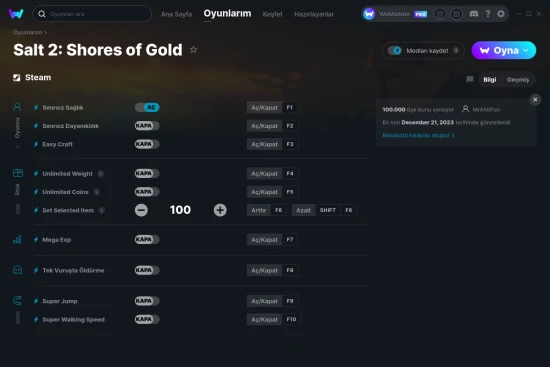
Task: Click Azalt hotkey button SHIFT F6
Action: (x=324, y=210)
